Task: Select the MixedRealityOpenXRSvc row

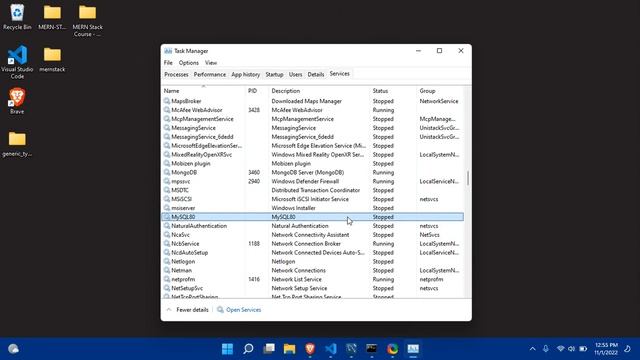Action: (x=313, y=155)
